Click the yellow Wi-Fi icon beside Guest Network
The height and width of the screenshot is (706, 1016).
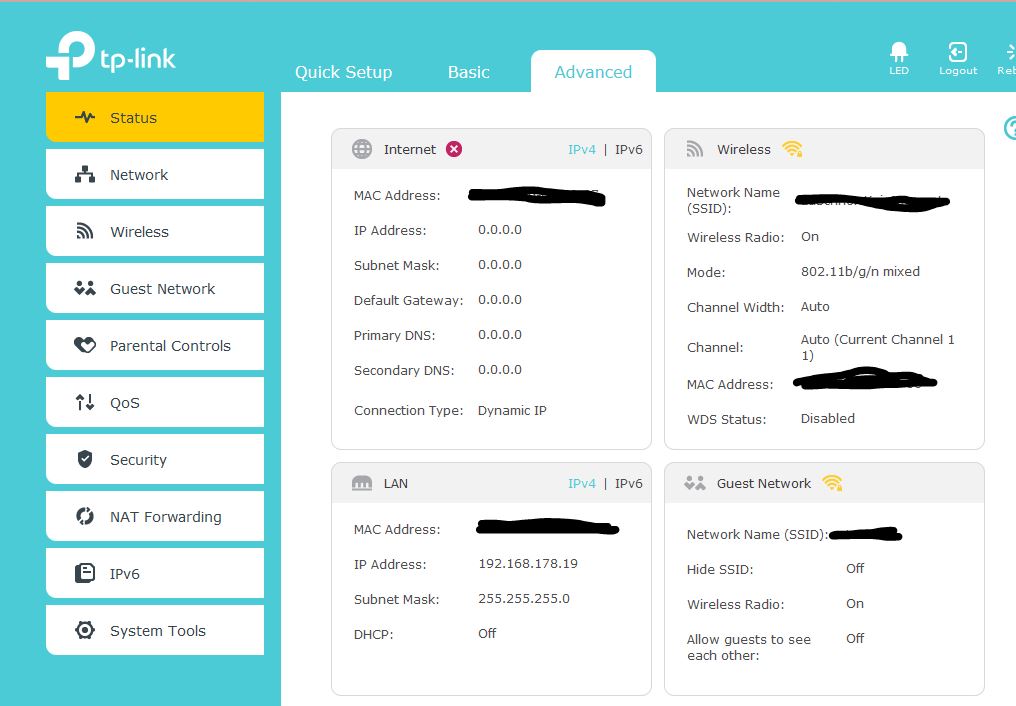coord(832,483)
